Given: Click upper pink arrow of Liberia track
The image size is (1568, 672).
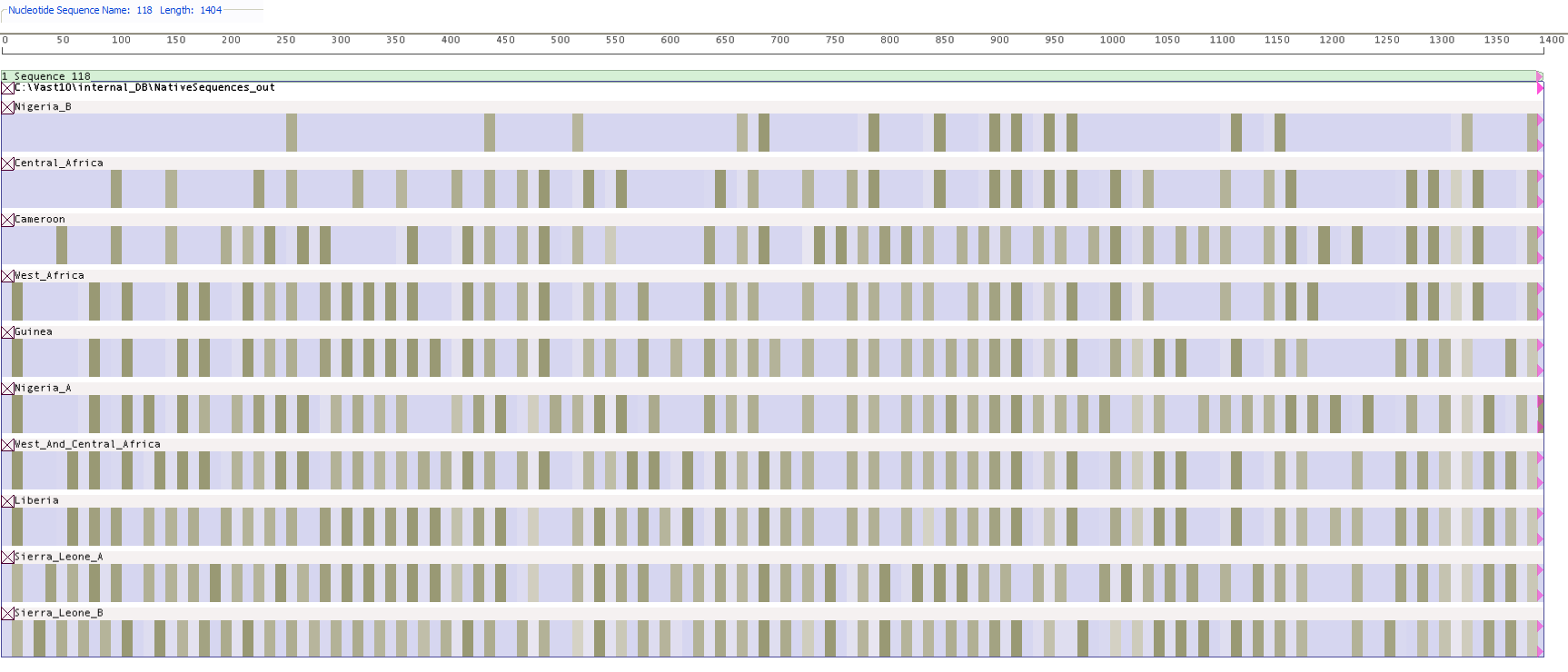Looking at the screenshot, I should pos(1540,514).
